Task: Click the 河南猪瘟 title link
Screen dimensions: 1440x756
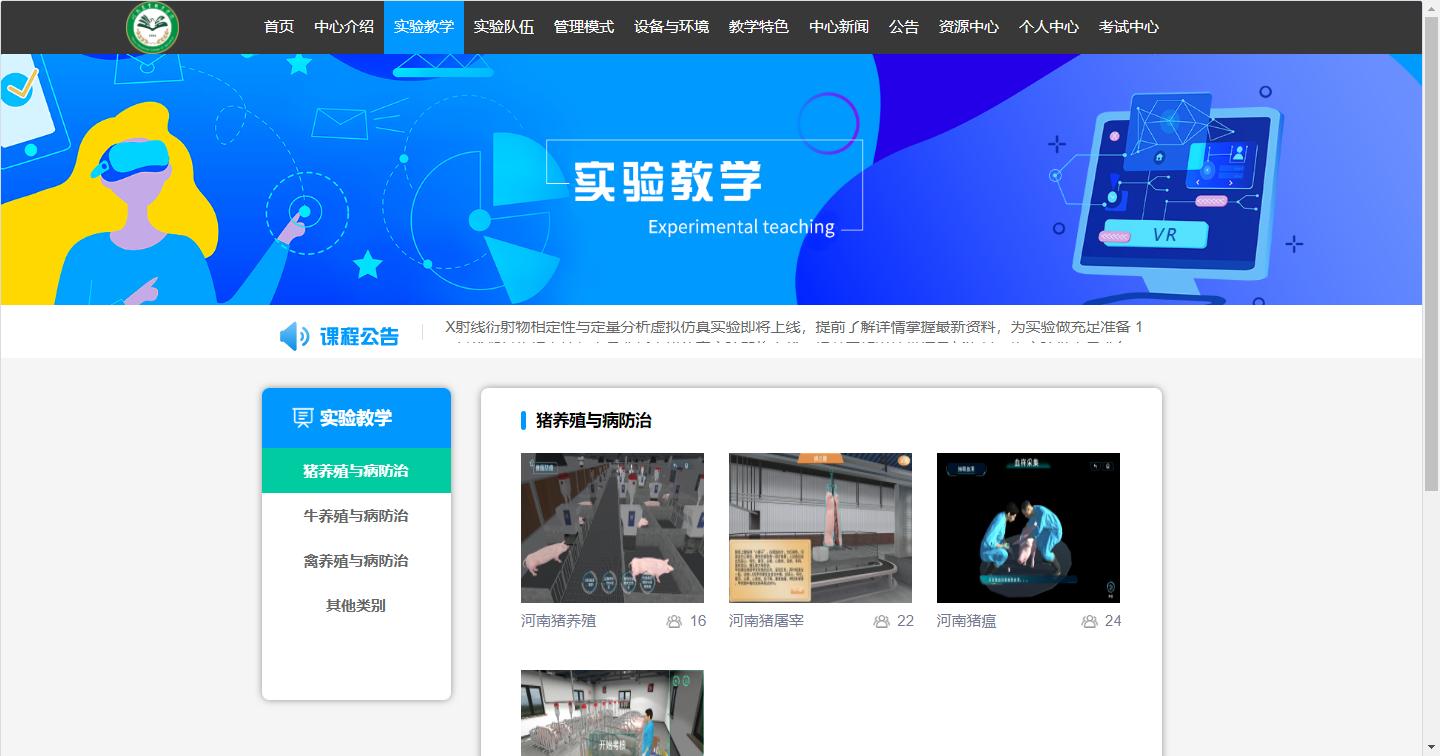Action: (966, 621)
